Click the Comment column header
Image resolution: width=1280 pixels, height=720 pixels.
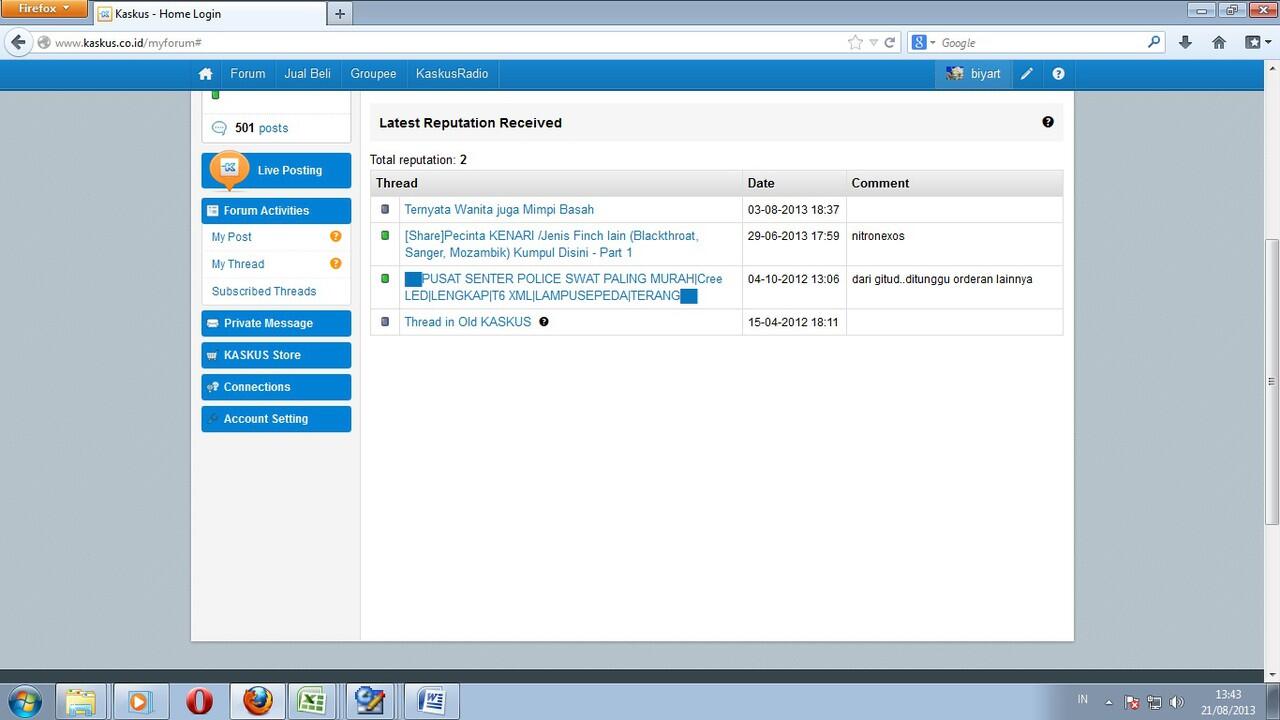954,183
